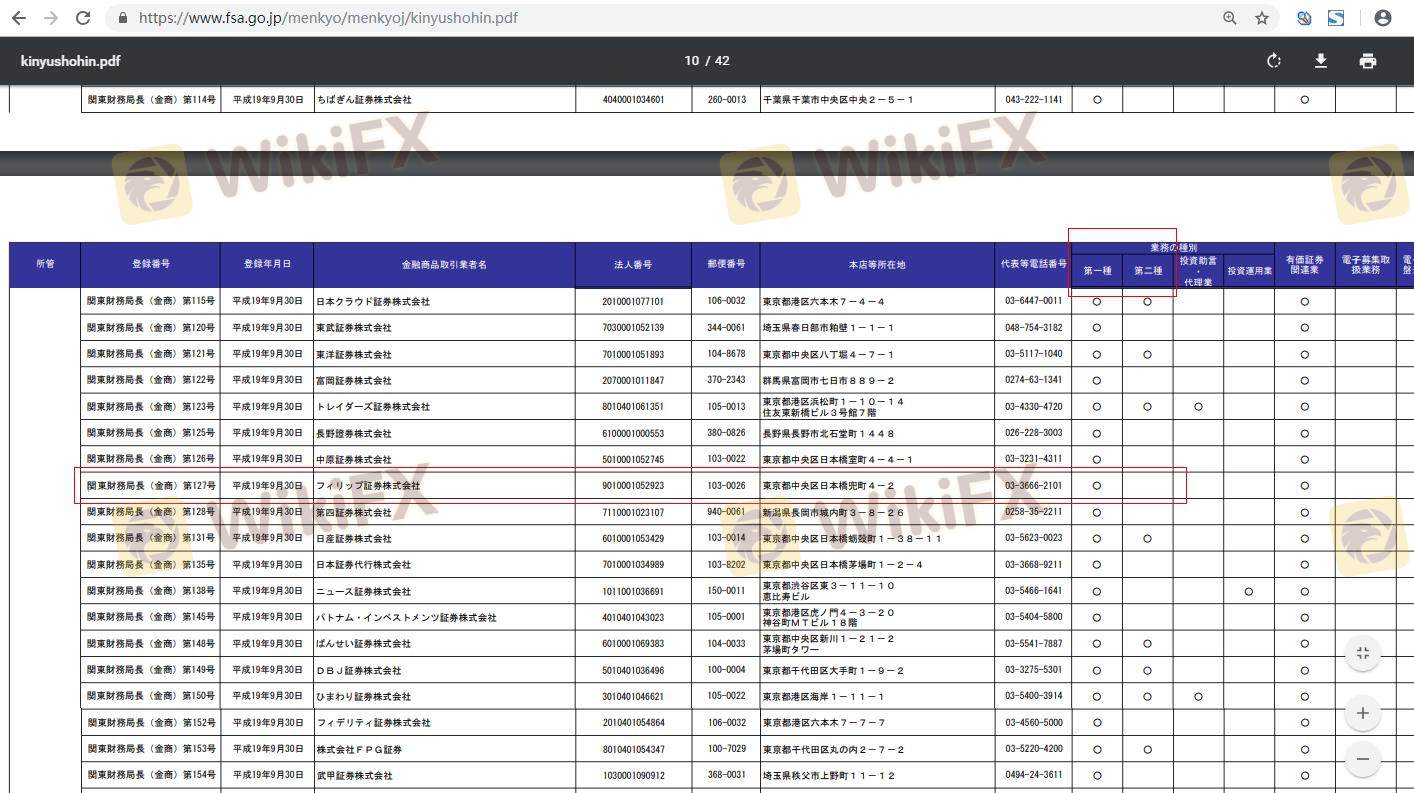Click the address bar with fsa.go.jp URL

coord(600,18)
